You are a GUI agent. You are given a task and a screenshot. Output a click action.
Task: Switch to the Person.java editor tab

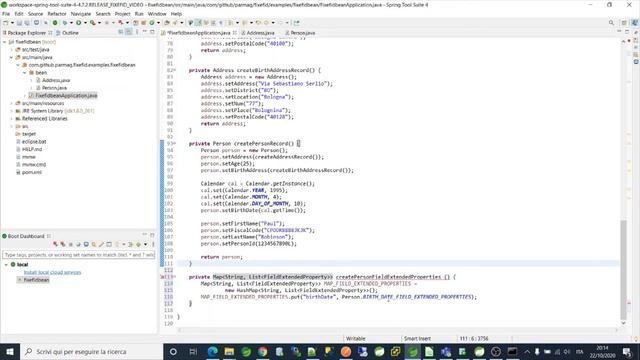pyautogui.click(x=302, y=33)
